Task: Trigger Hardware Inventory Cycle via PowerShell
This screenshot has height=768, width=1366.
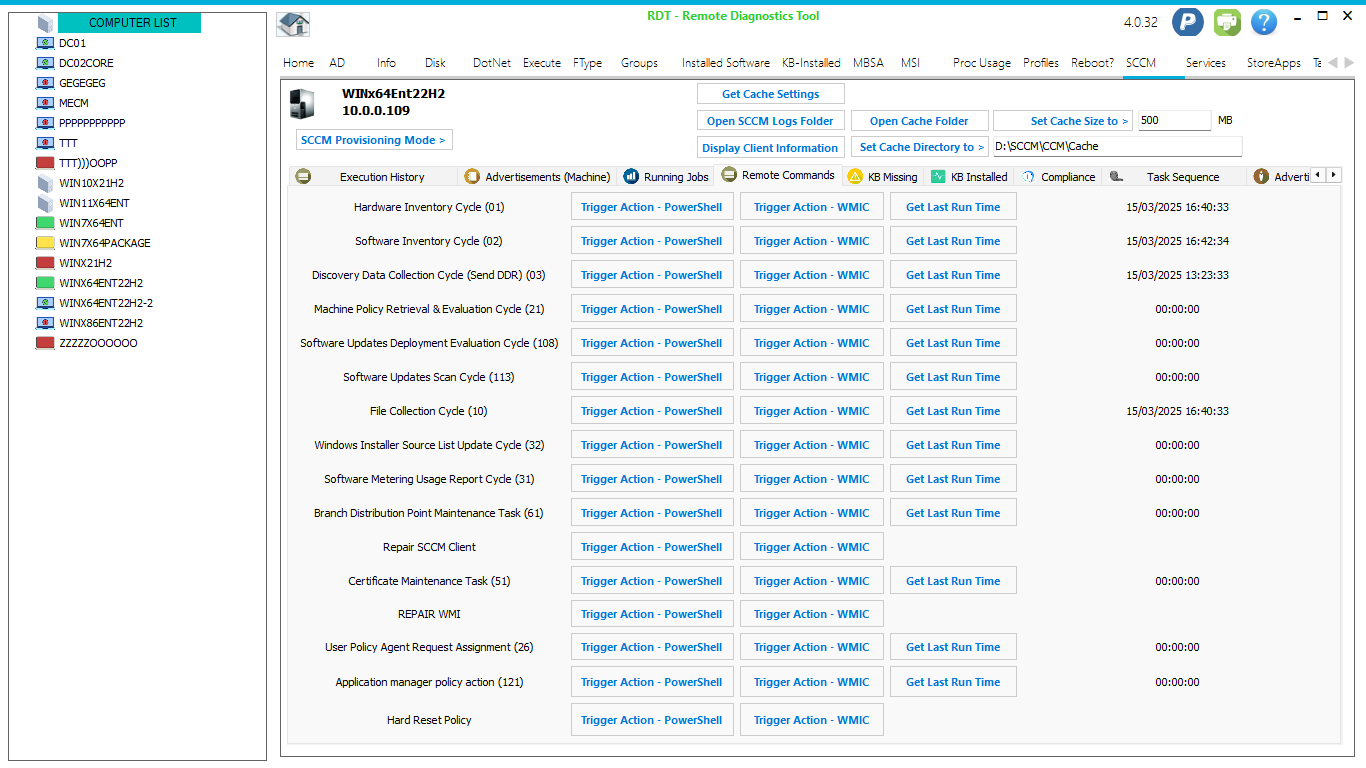Action: (652, 207)
